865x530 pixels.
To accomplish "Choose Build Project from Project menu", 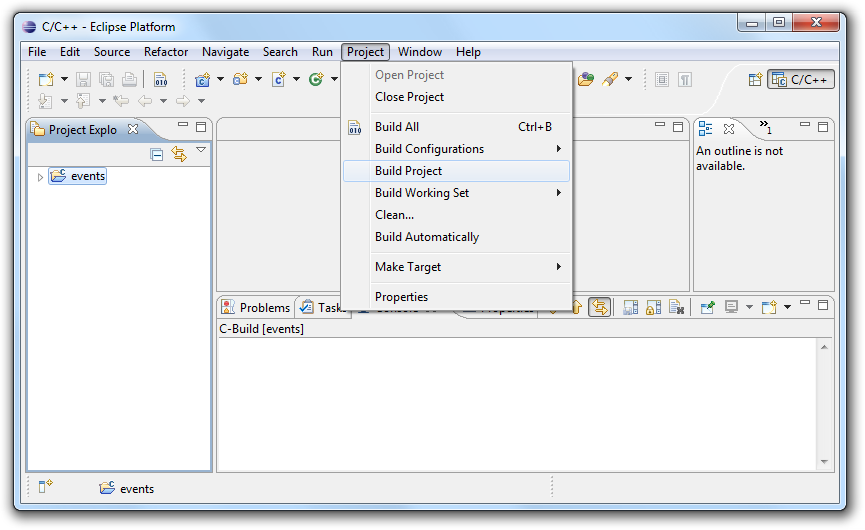I will click(456, 171).
